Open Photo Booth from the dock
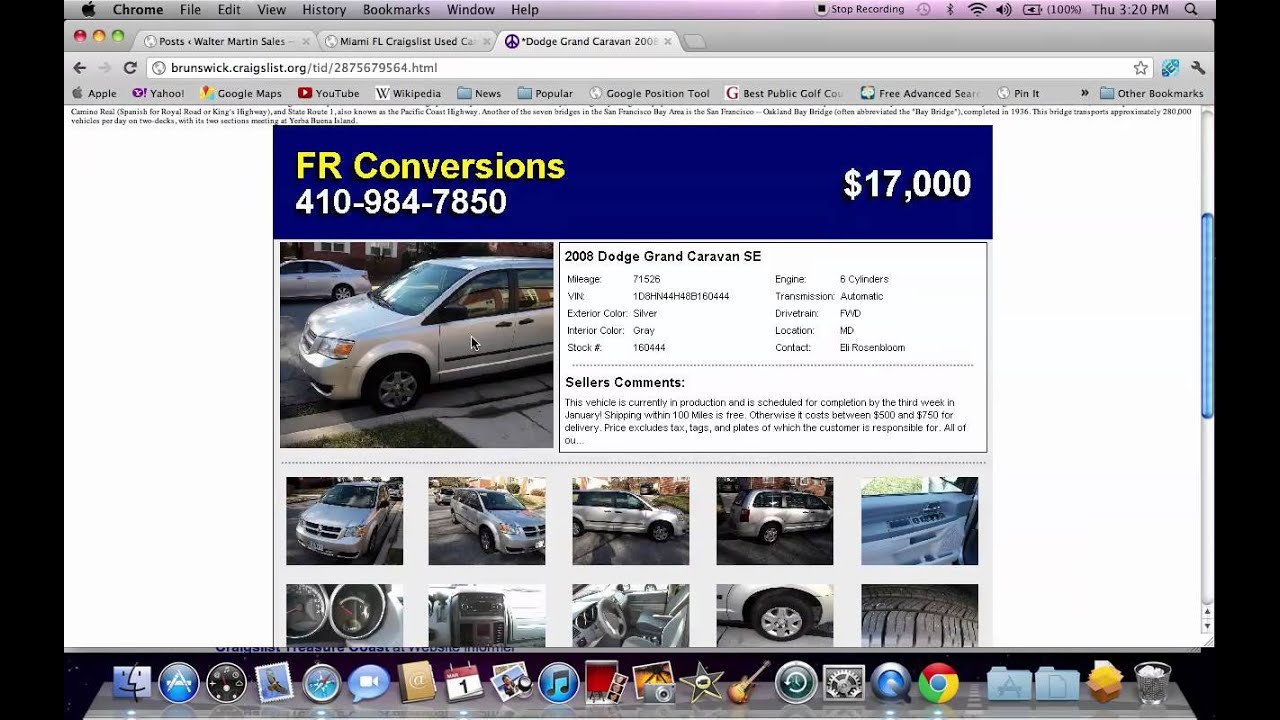Viewport: 1280px width, 720px height. (605, 683)
